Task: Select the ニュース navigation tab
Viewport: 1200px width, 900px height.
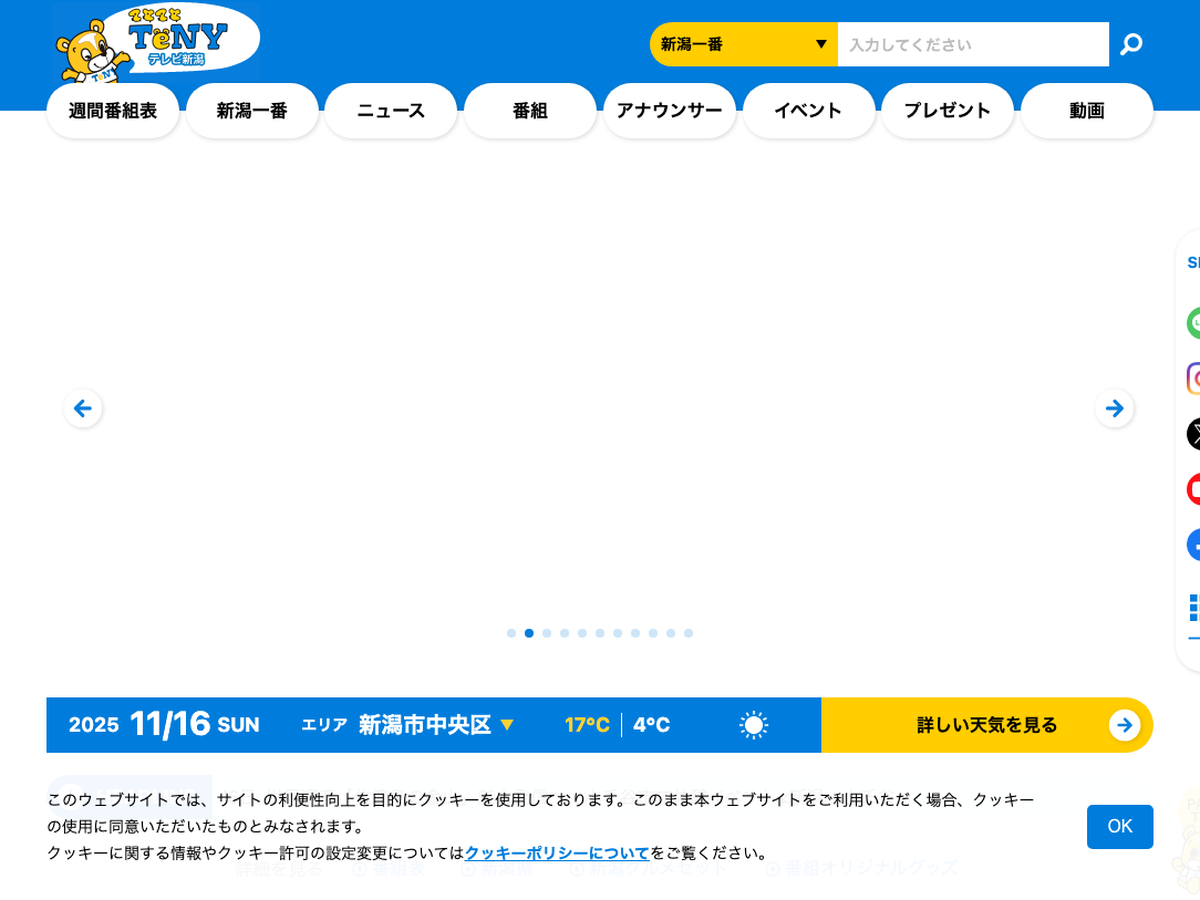Action: [x=391, y=111]
